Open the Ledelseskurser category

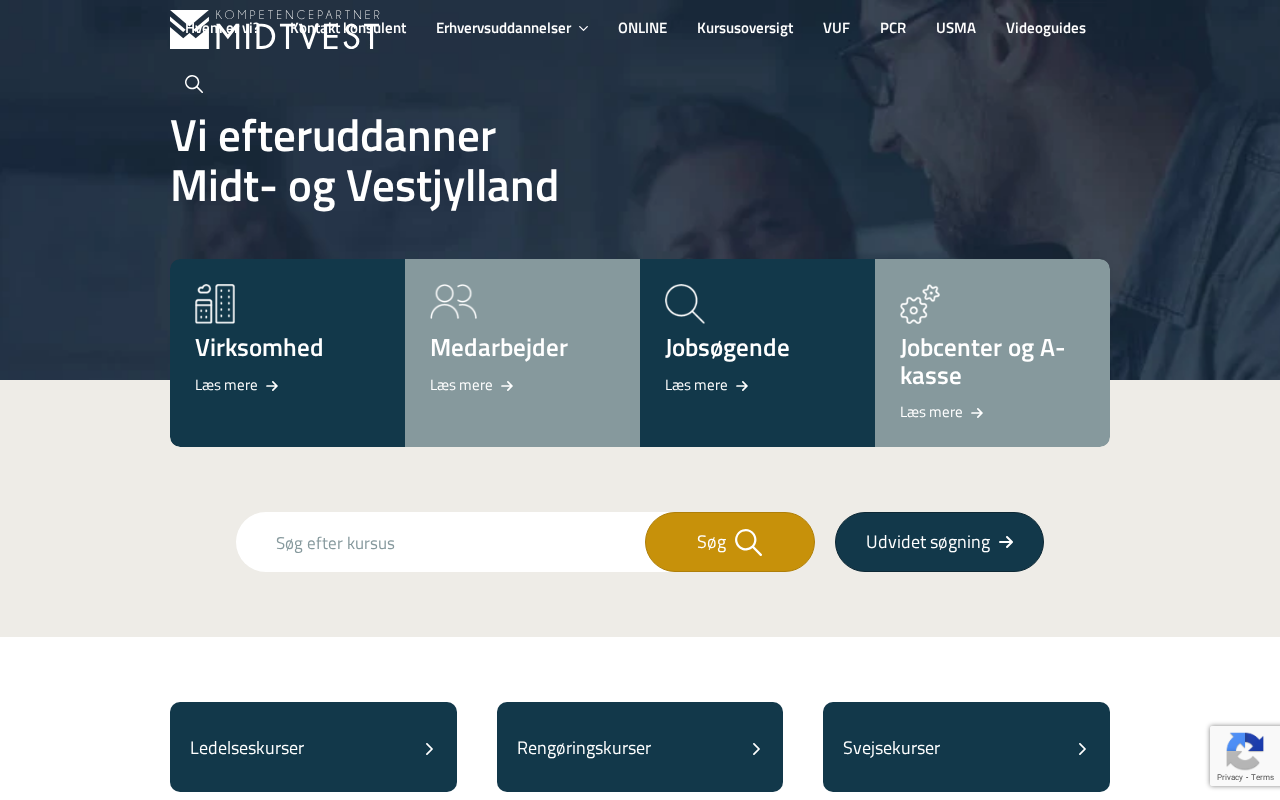tap(313, 747)
